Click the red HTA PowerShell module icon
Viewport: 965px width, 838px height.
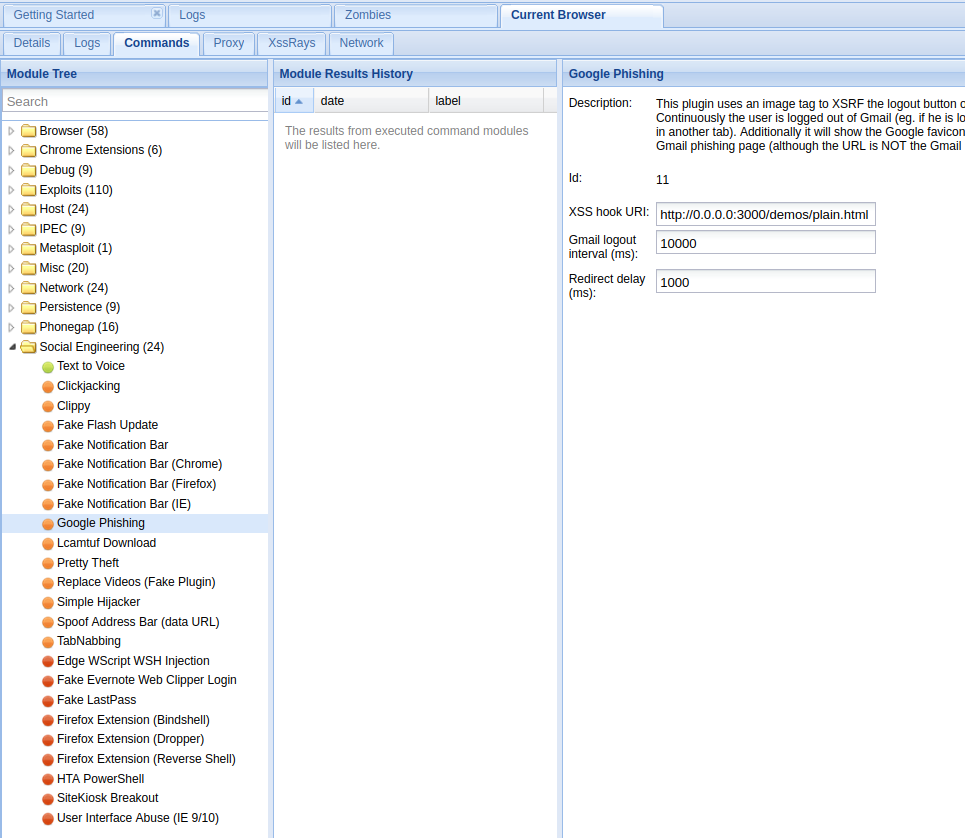48,779
